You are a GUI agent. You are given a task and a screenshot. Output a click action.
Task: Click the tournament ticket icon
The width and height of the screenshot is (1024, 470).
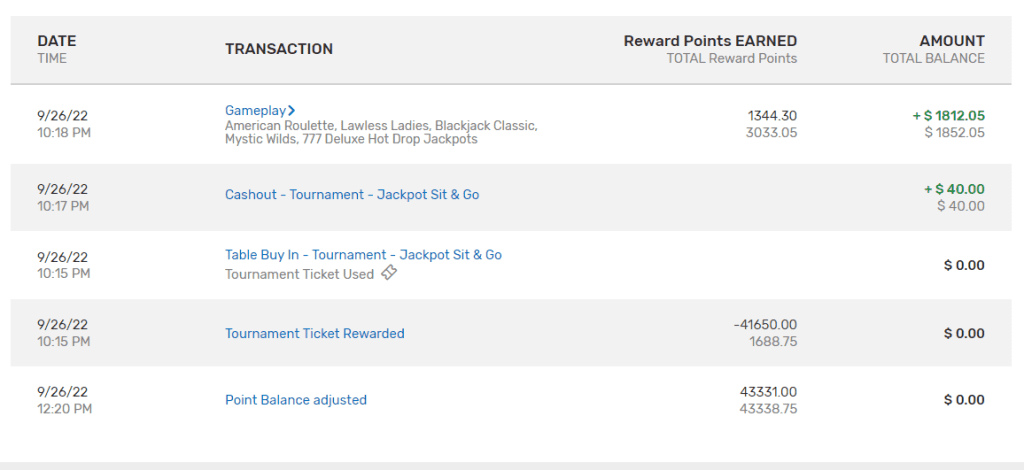click(x=389, y=273)
